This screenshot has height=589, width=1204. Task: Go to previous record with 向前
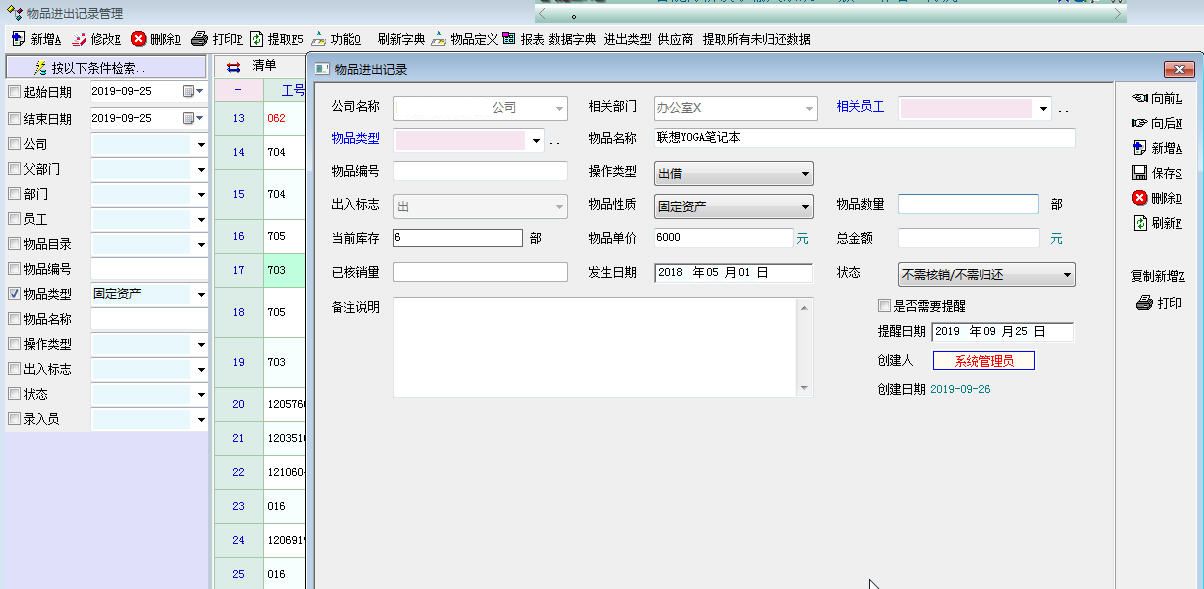(1139, 98)
